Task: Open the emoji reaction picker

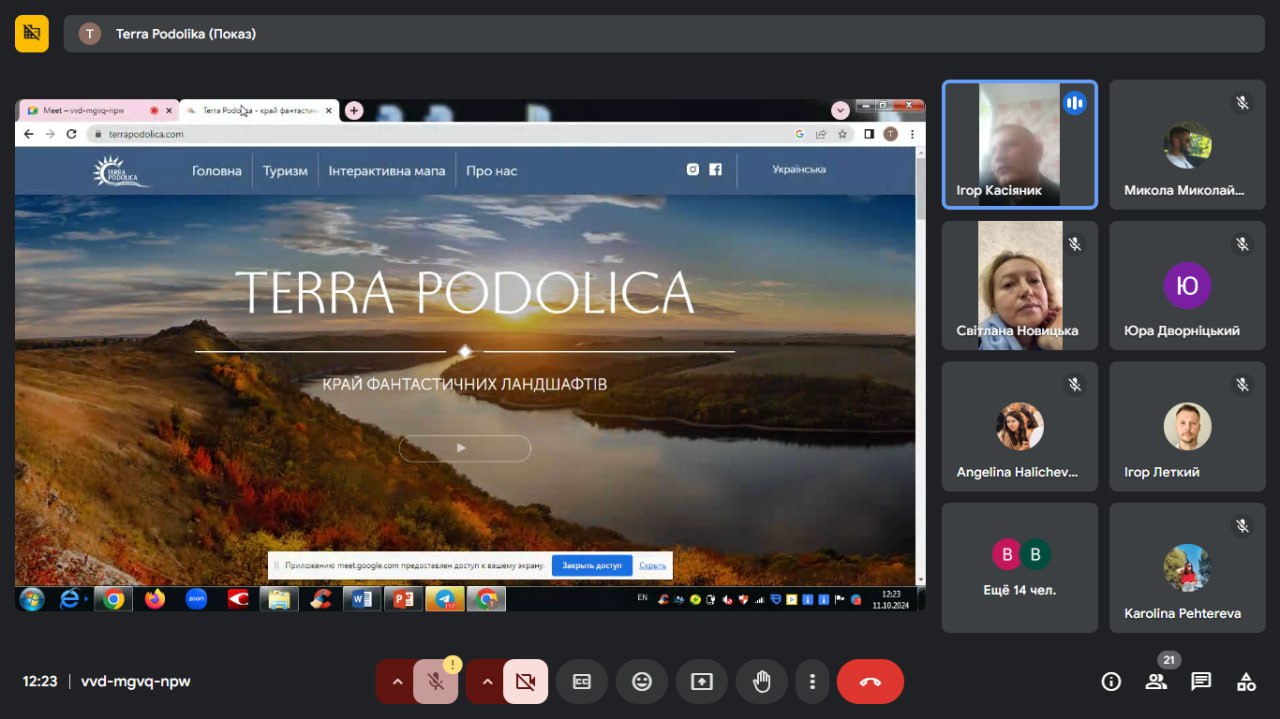Action: (x=641, y=681)
